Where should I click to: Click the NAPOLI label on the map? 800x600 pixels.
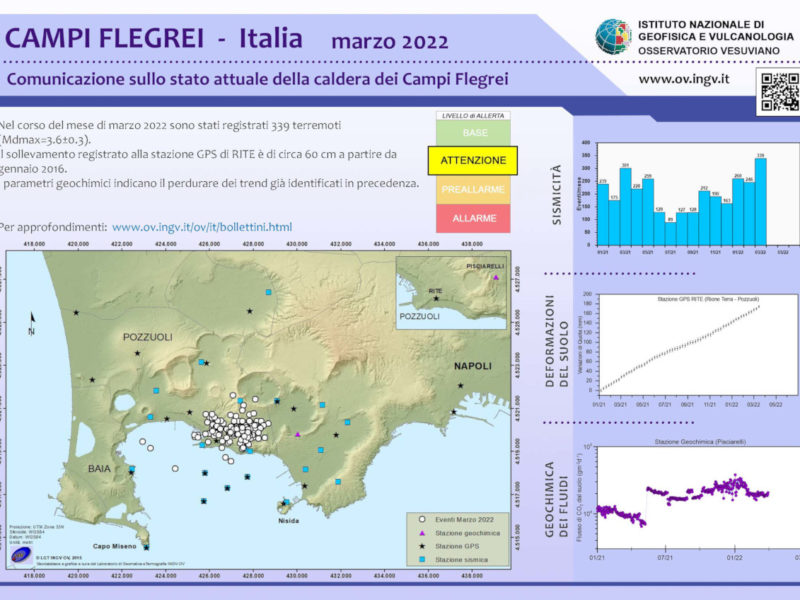click(473, 366)
